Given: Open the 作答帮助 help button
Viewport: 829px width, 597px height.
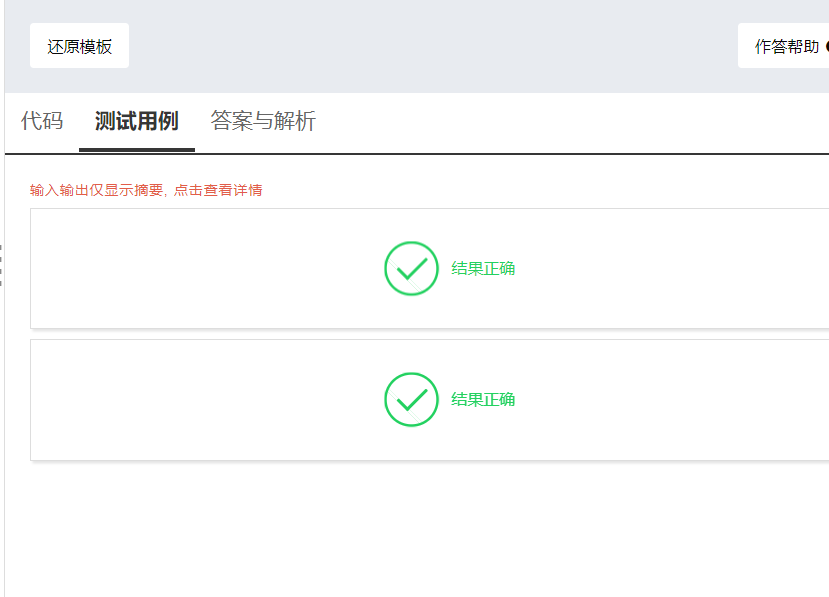Looking at the screenshot, I should point(786,47).
